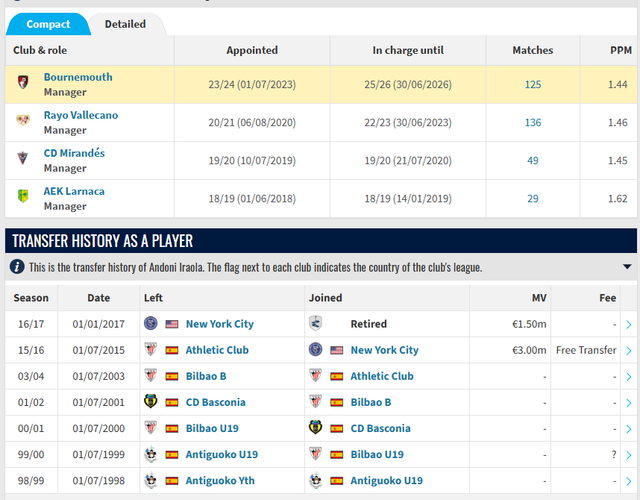This screenshot has height=500, width=640.
Task: Open details arrow for 16/17 transfer row
Action: tap(629, 324)
